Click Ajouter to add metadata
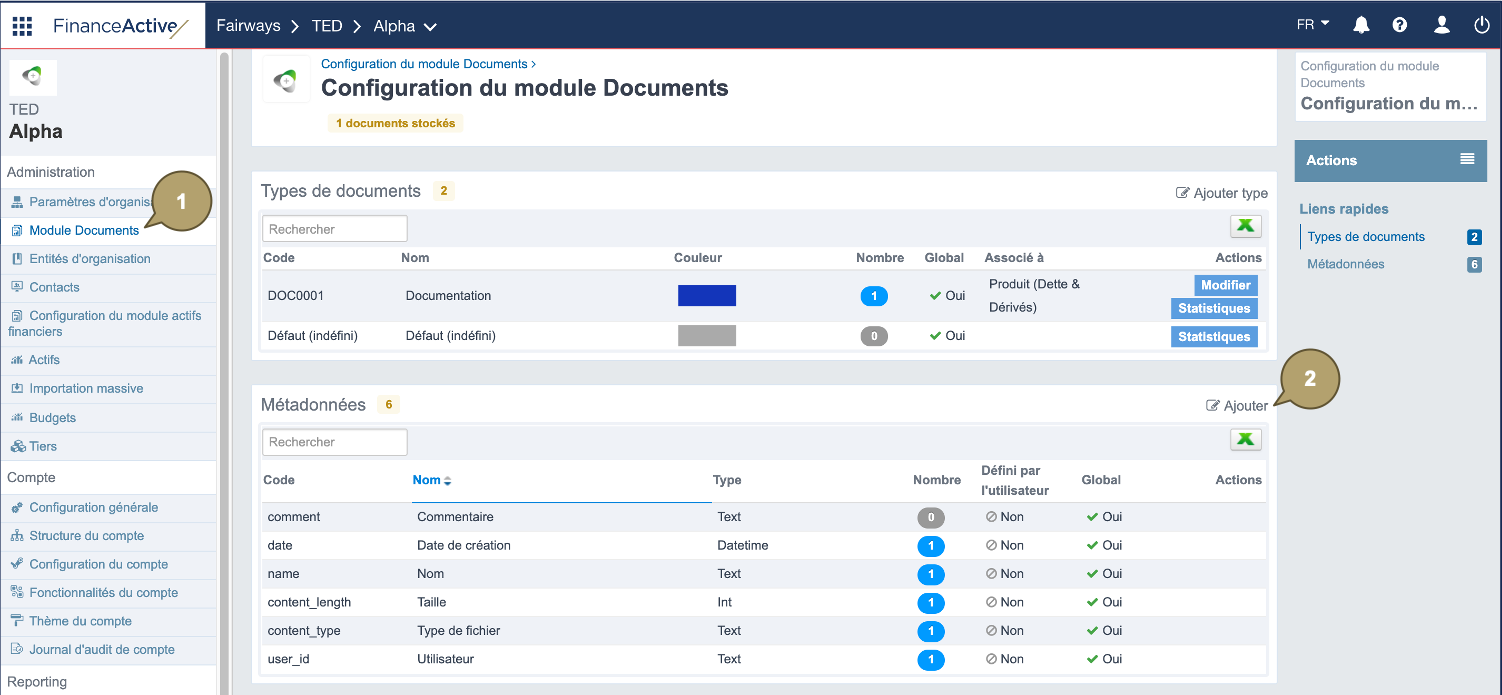1502x695 pixels. [x=1237, y=406]
